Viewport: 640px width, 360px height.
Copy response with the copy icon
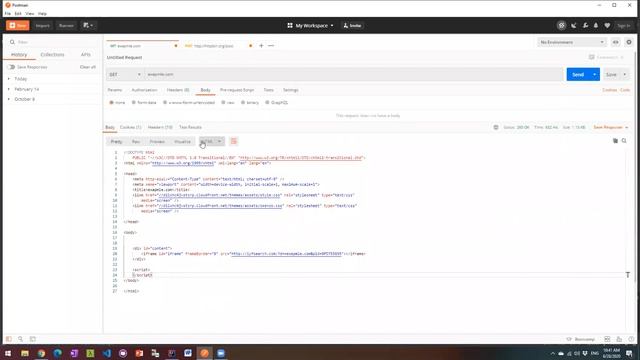pos(615,141)
